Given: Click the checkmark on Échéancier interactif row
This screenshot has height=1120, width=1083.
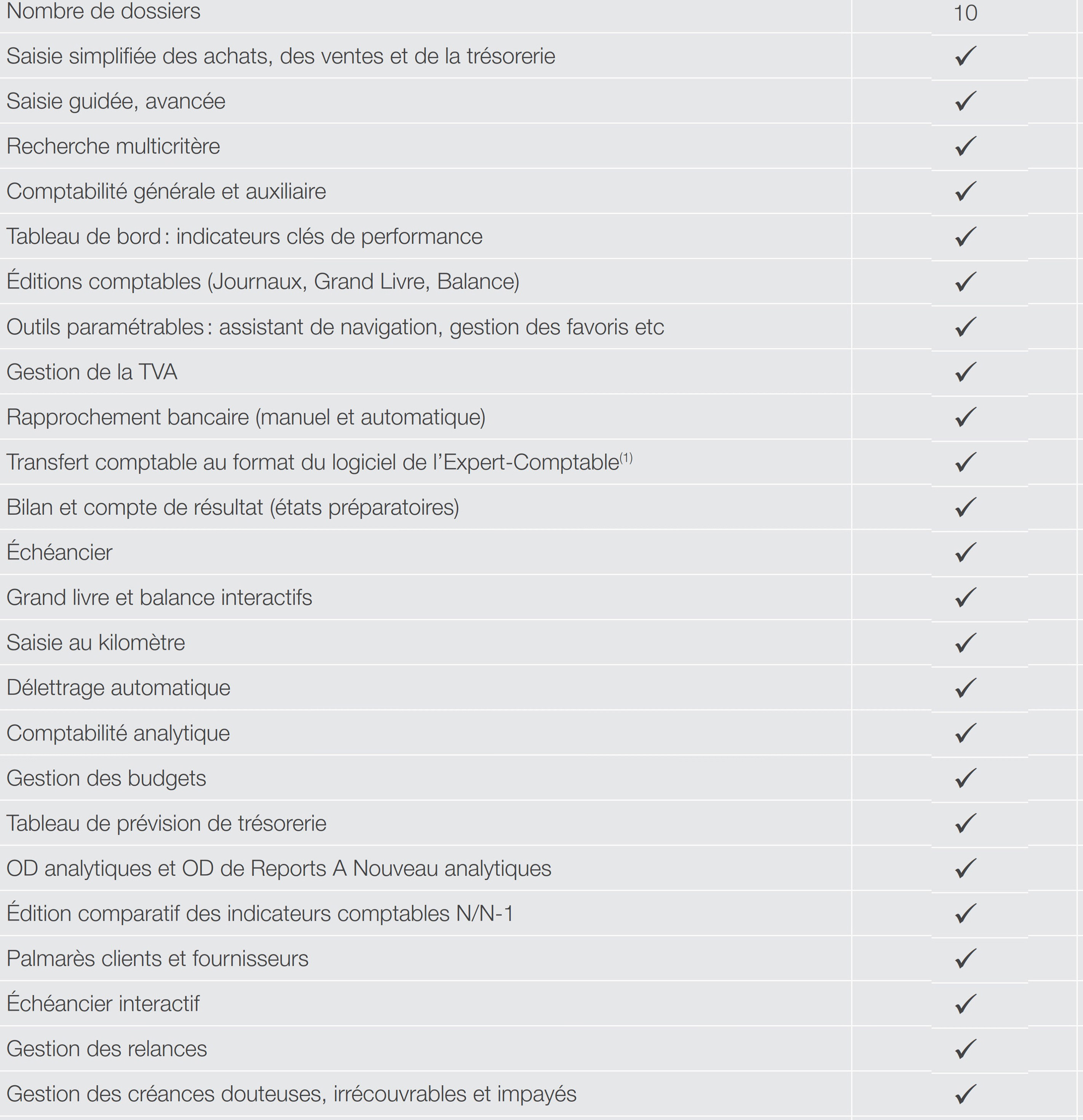Looking at the screenshot, I should 965,1004.
